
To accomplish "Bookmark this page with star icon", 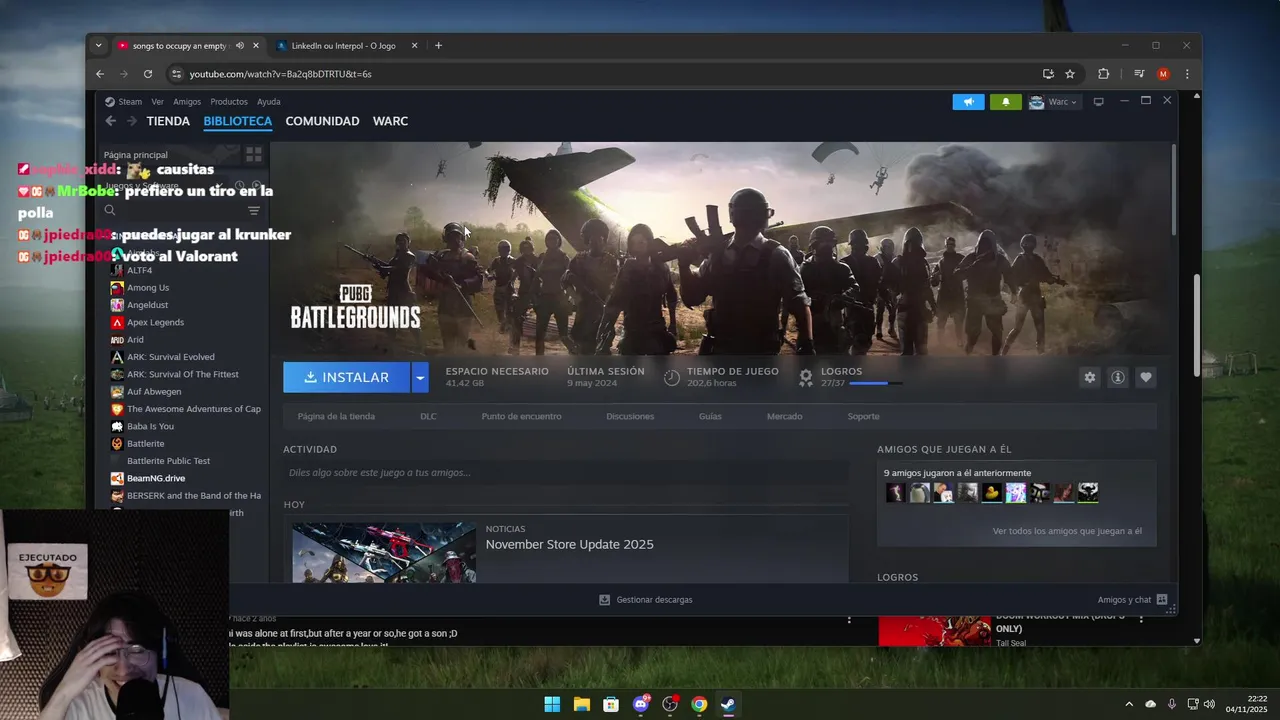I will pyautogui.click(x=1070, y=74).
